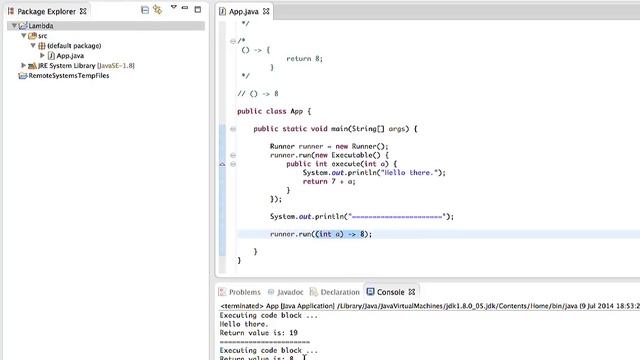The image size is (640, 360).
Task: Click "Runner runner = new Runner();" line
Action: tap(329, 147)
